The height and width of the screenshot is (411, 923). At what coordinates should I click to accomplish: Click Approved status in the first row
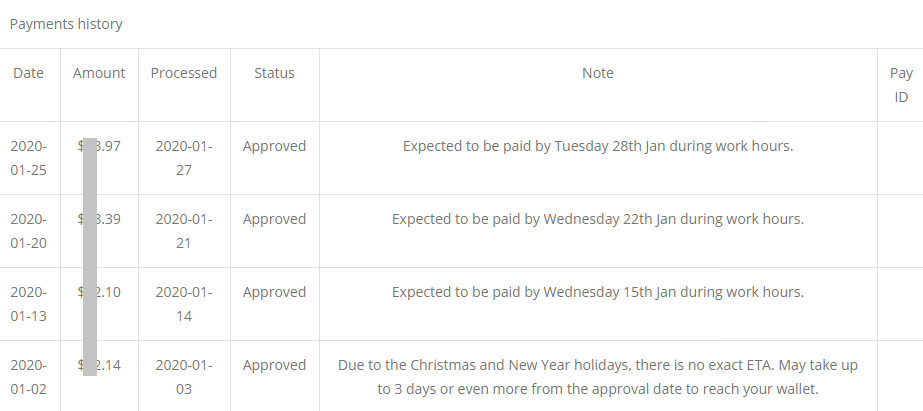click(x=274, y=146)
